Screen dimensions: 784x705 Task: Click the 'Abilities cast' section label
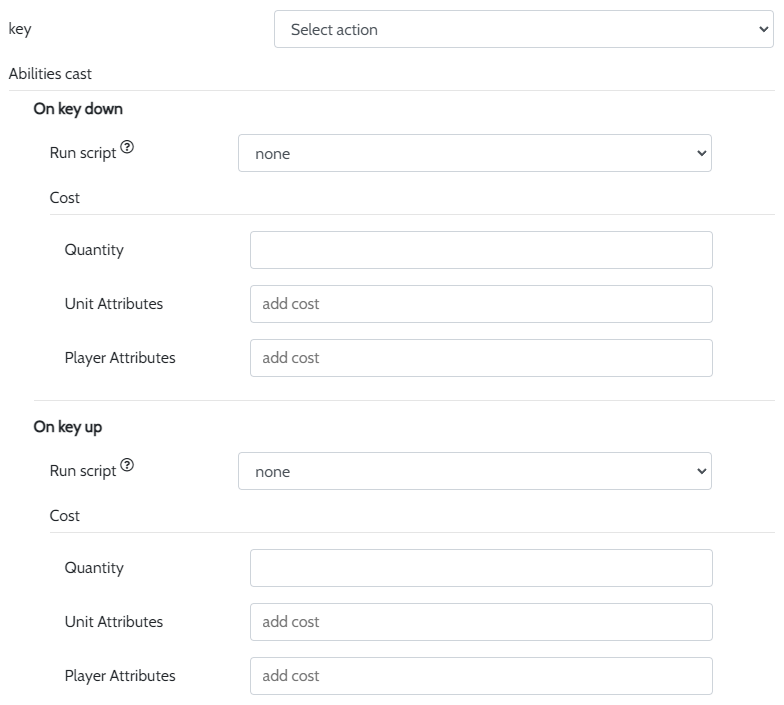click(x=50, y=74)
